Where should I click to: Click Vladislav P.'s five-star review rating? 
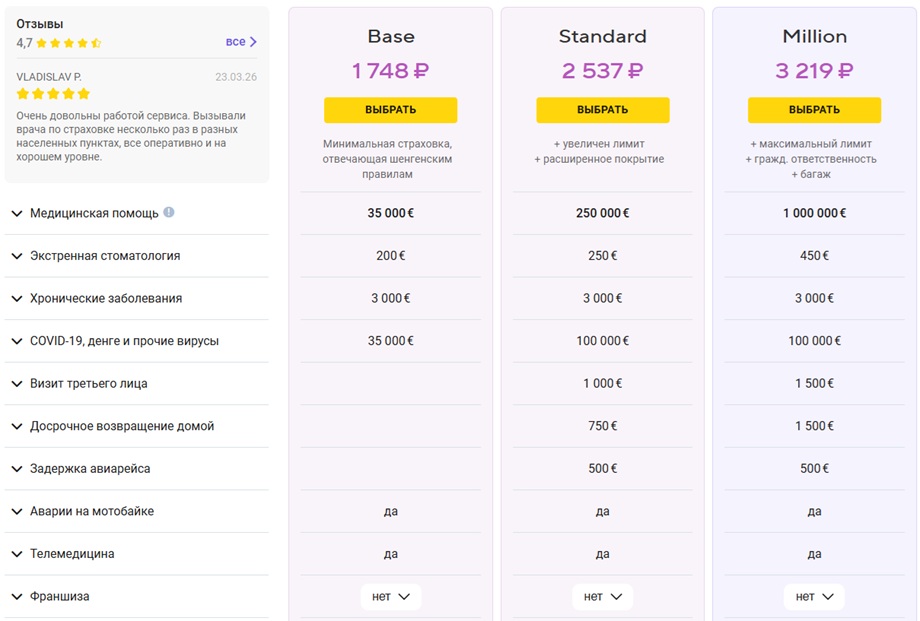pyautogui.click(x=53, y=94)
